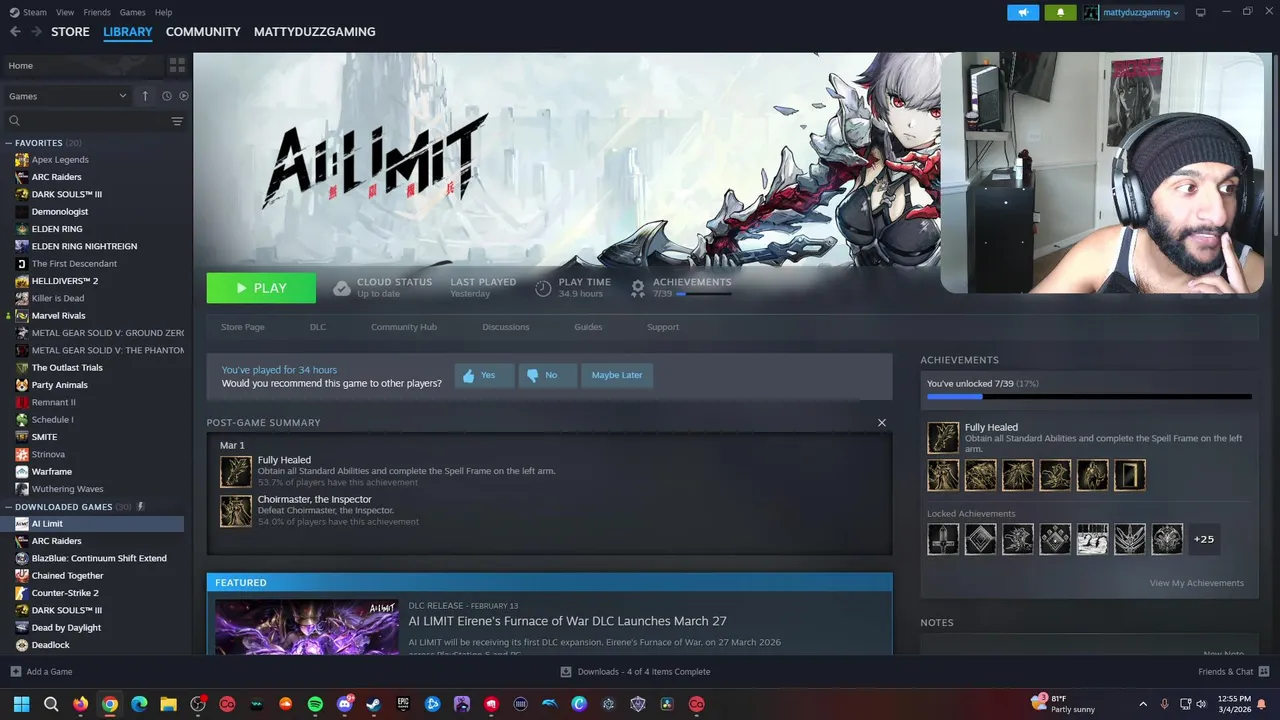The image size is (1280, 720).
Task: Click the Fully Healed achievement icon in post-game summary
Action: (x=236, y=471)
